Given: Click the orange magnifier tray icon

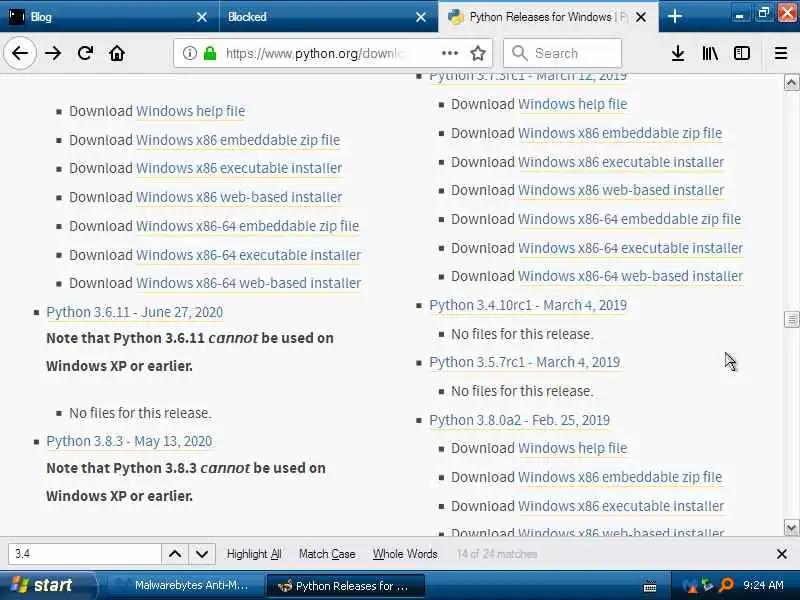Looking at the screenshot, I should (726, 585).
